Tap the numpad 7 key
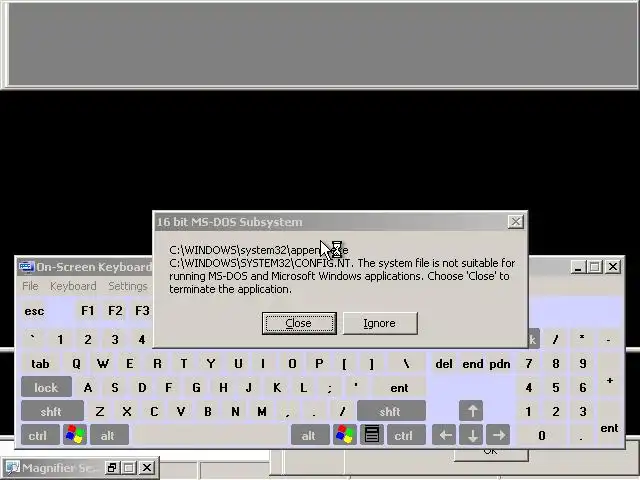 click(529, 363)
